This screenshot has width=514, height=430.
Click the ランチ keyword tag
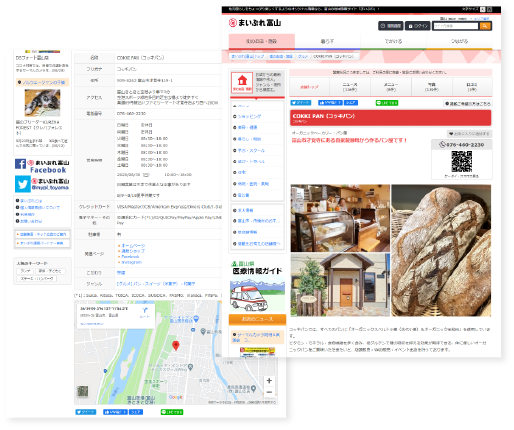click(25, 271)
